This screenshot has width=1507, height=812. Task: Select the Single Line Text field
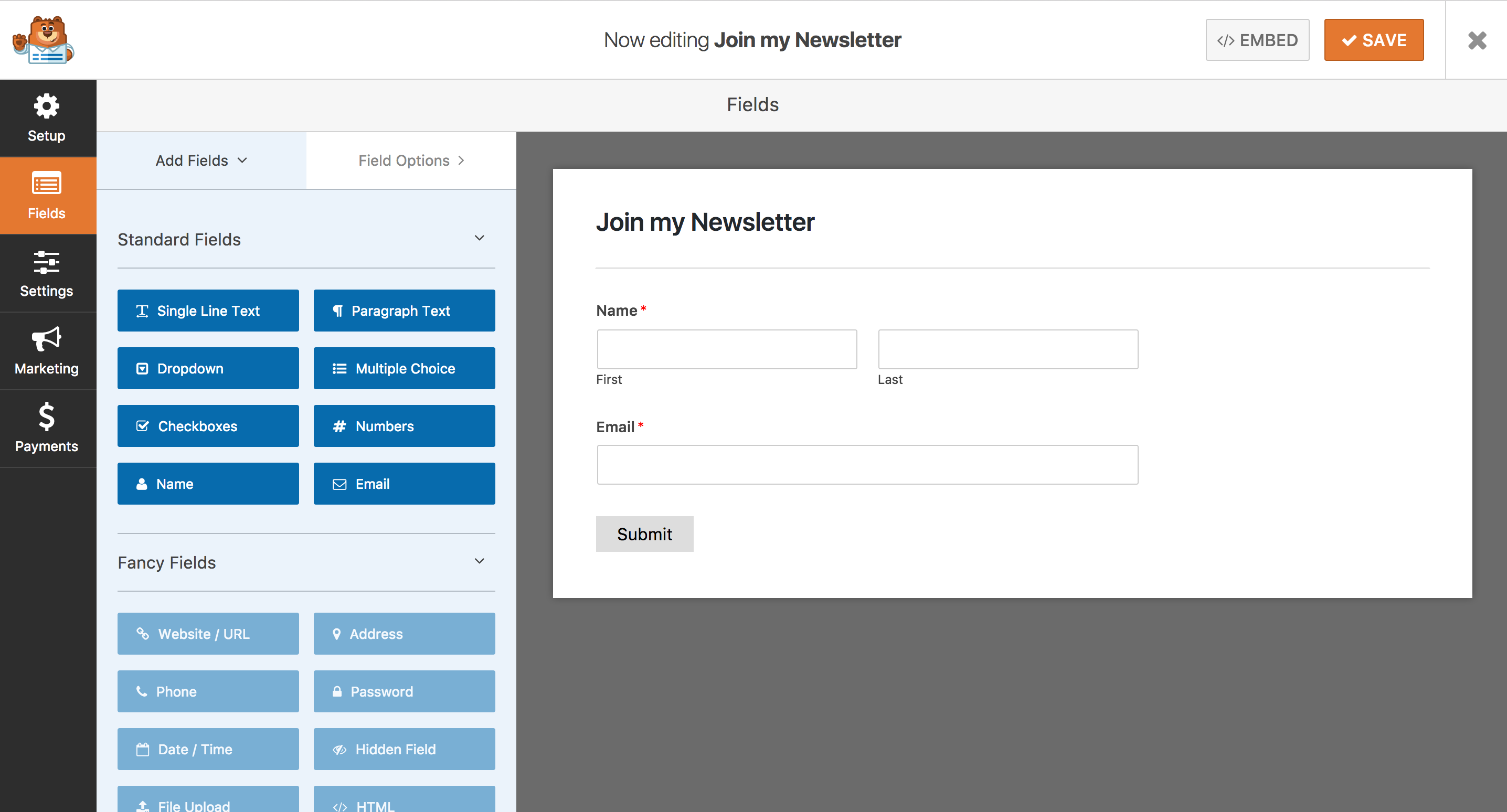coord(208,310)
